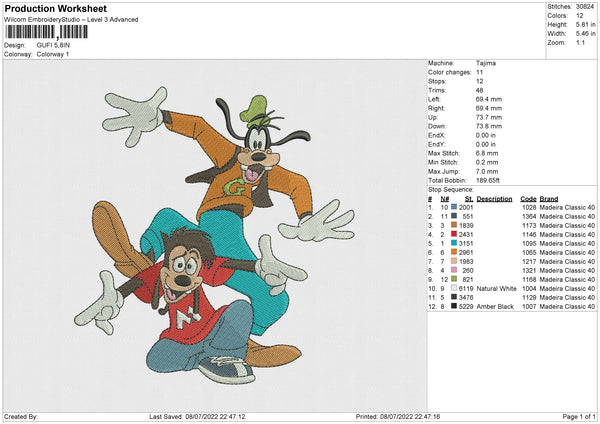Click the Amber Black color swatch
Viewport: 600px width, 424px height.
coord(454,306)
